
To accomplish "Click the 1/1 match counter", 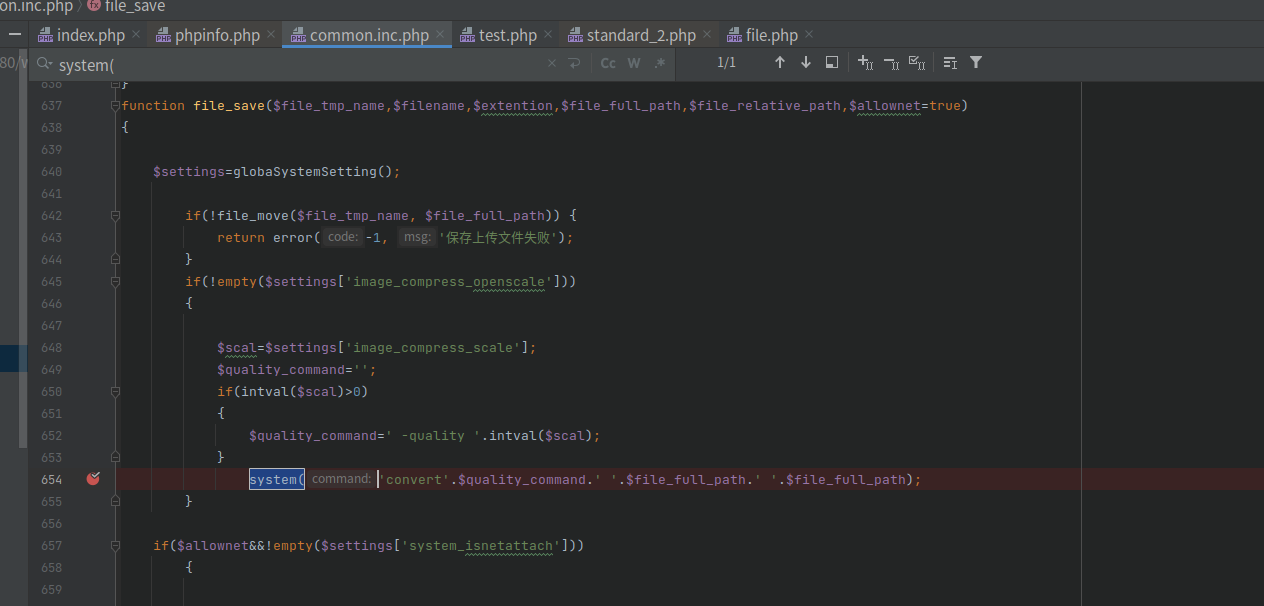I will pyautogui.click(x=727, y=63).
